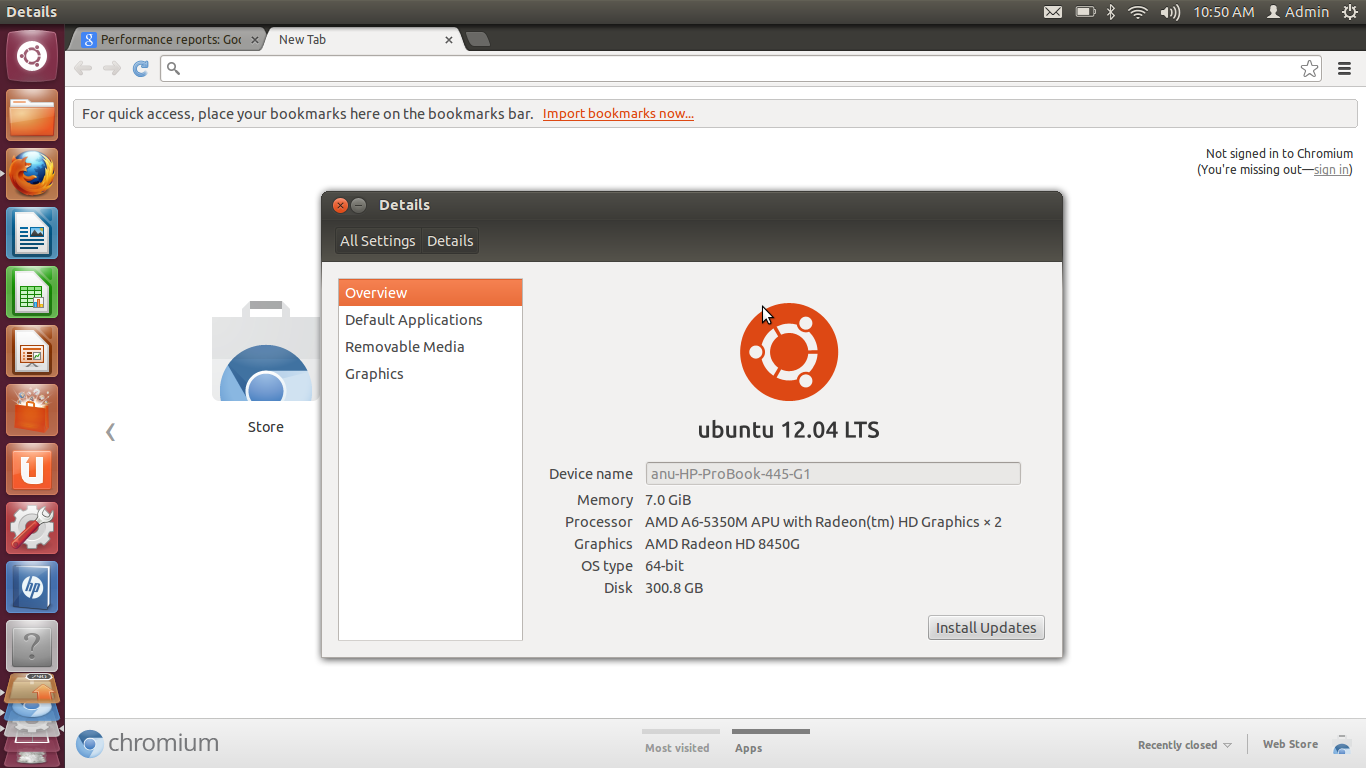Click the Ubuntu logo in Details

[789, 352]
